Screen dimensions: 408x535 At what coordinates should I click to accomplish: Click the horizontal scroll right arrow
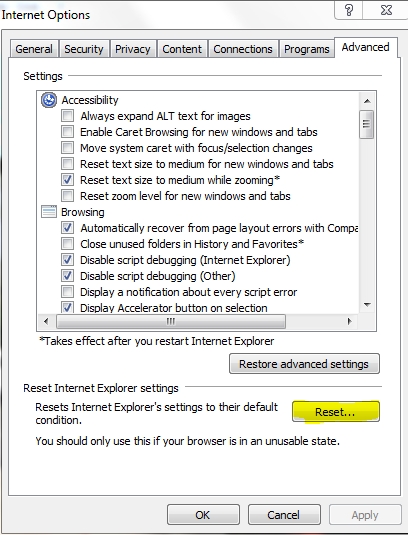[349, 321]
